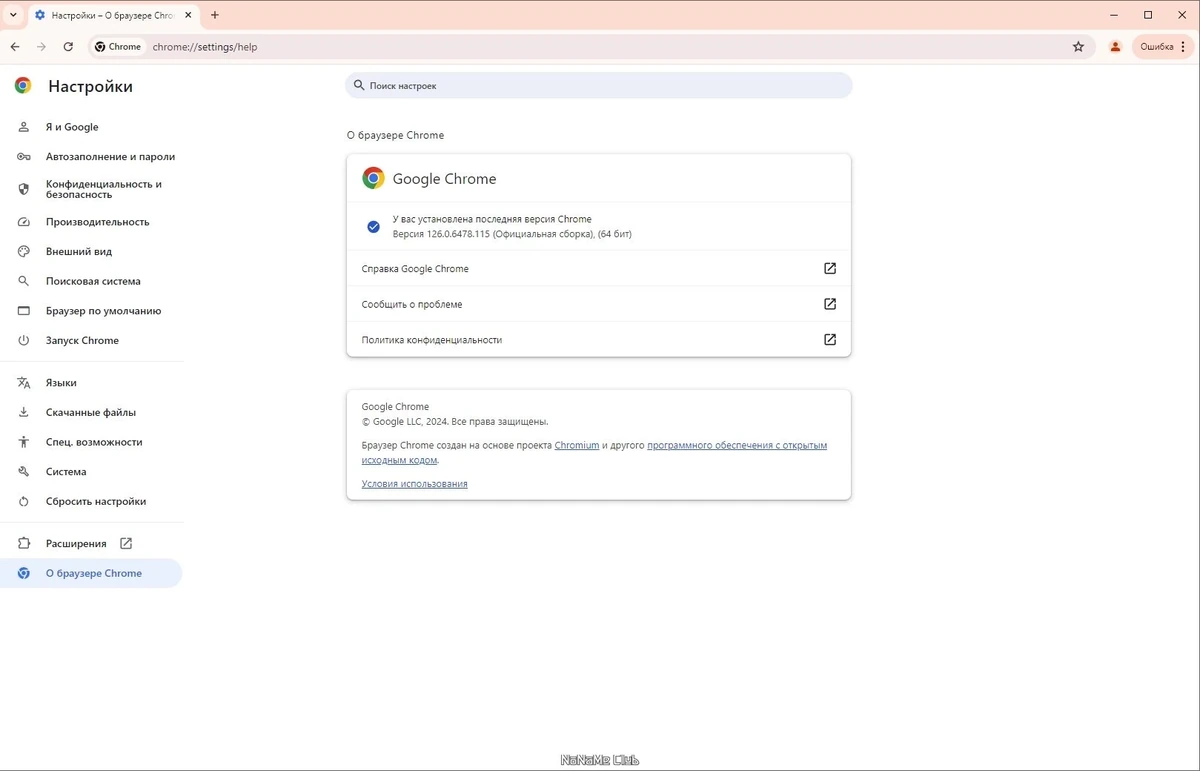Open Расширения in the sidebar
The height and width of the screenshot is (771, 1200).
tap(91, 544)
